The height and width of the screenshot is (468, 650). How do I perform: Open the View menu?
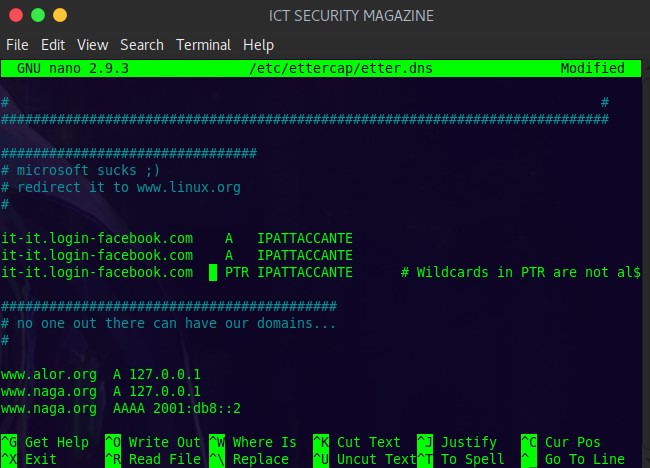click(x=92, y=45)
